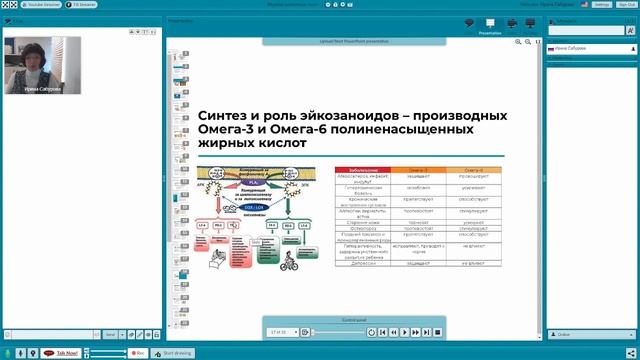Click the info round icon in top center

(x=335, y=4)
